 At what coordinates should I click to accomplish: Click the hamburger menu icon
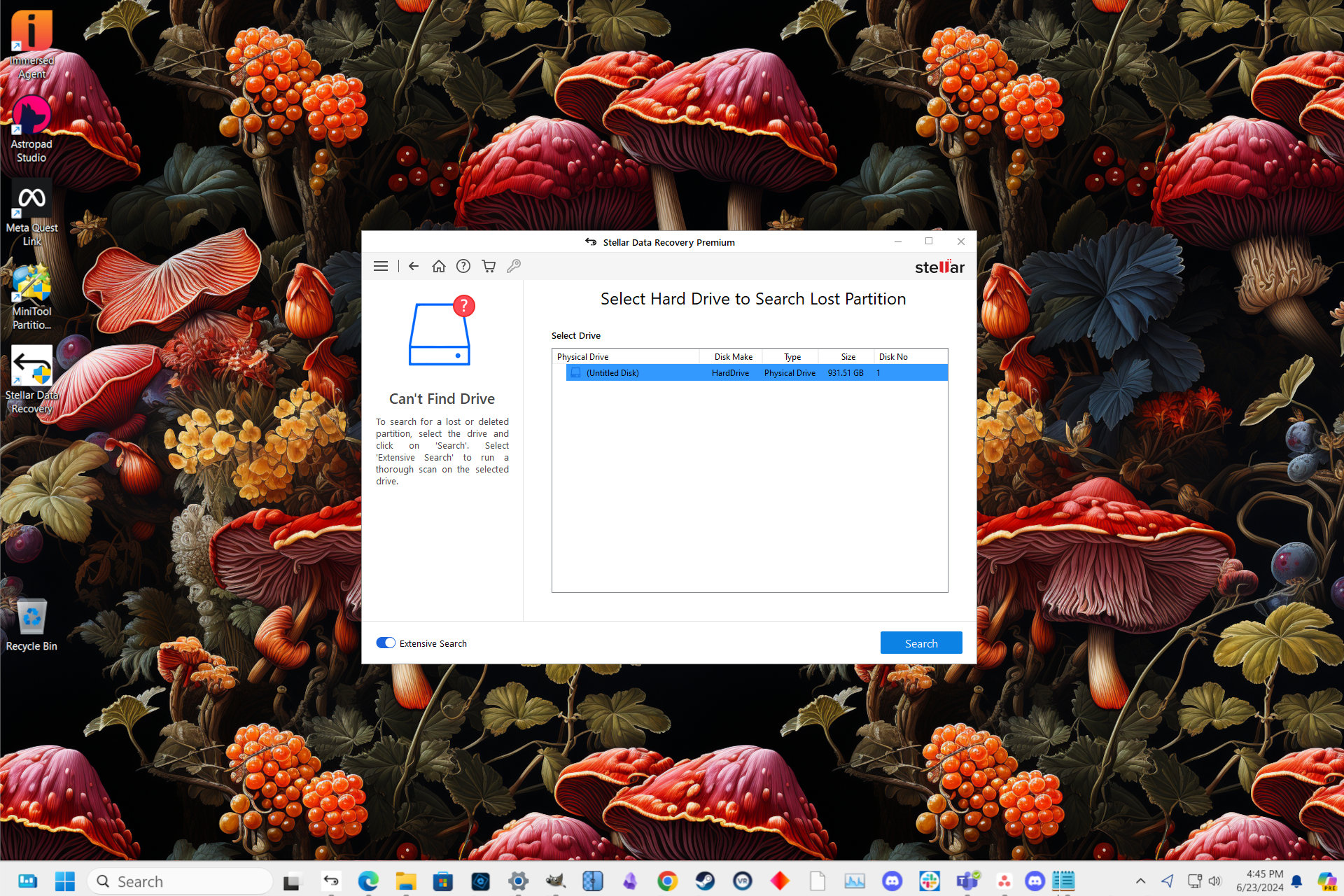click(381, 265)
